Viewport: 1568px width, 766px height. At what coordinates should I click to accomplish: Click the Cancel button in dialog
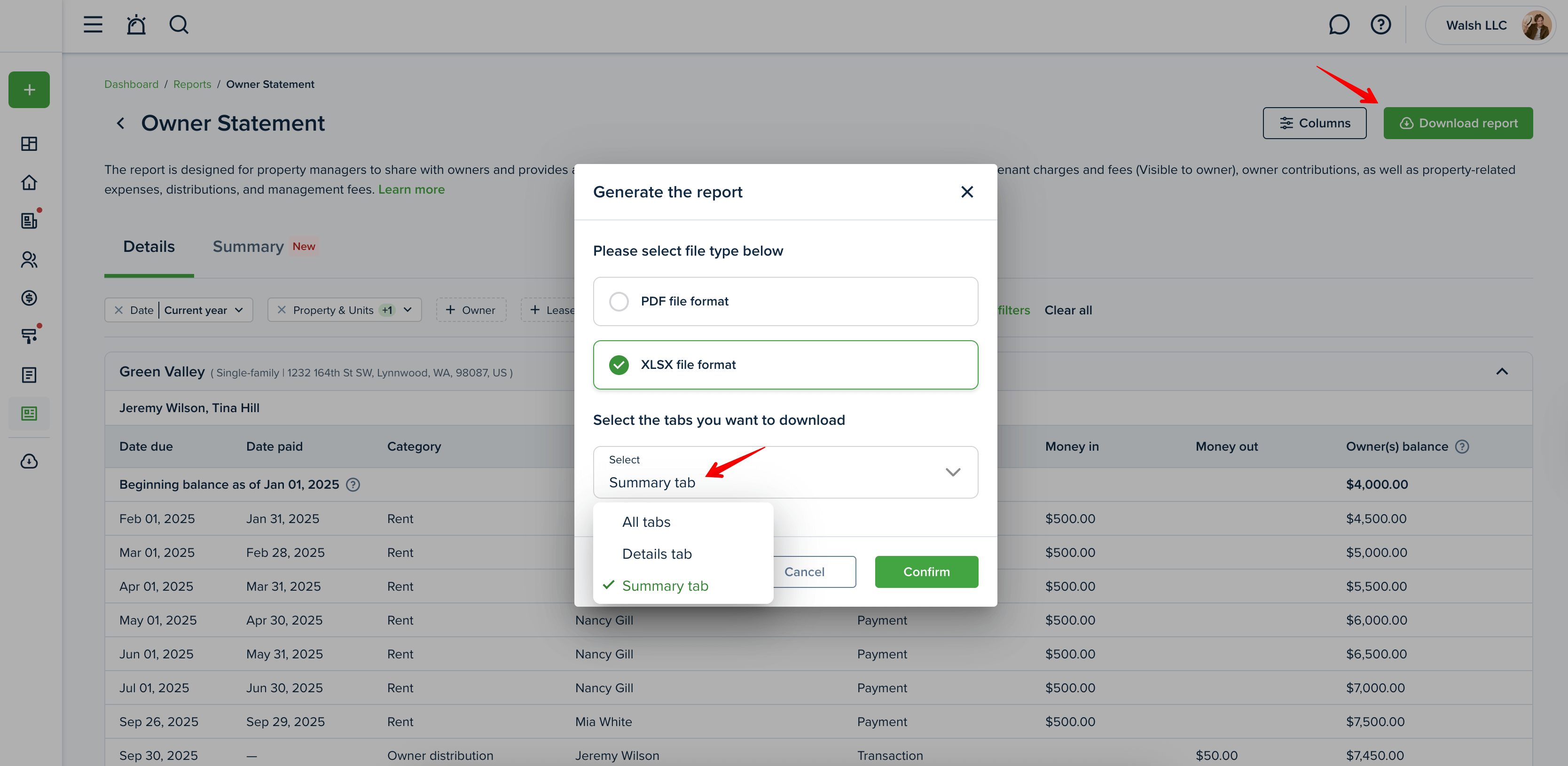804,572
